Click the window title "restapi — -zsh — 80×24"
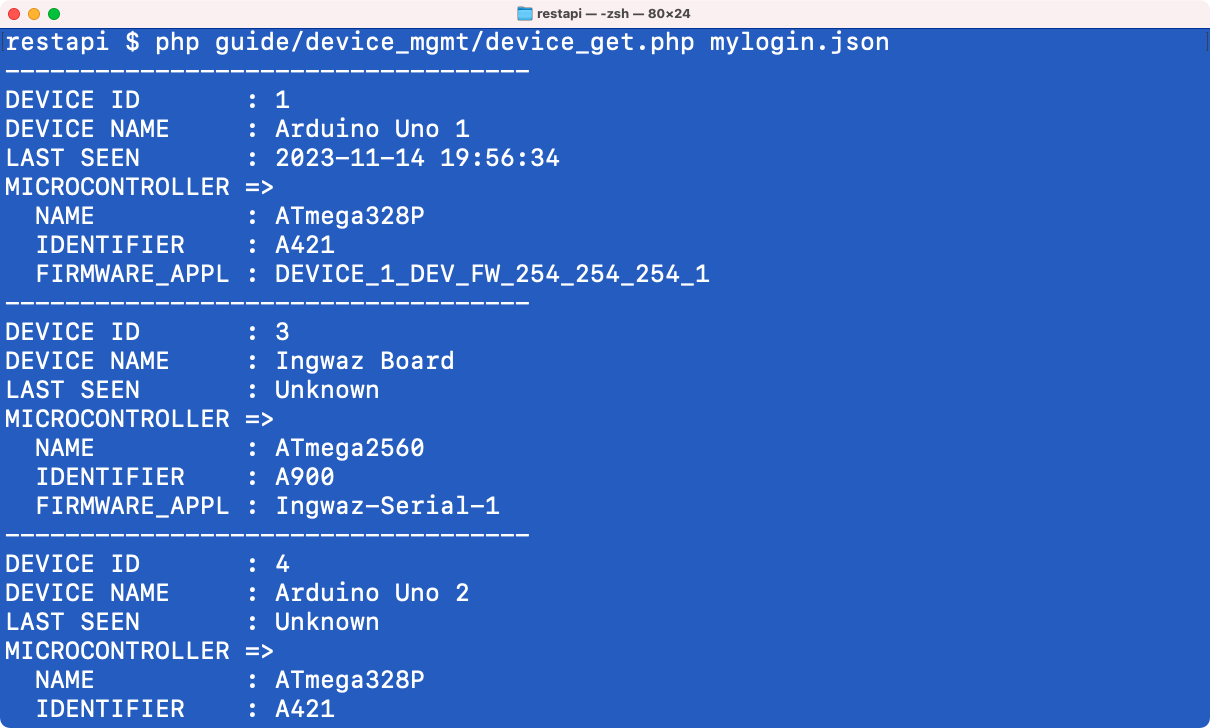Image resolution: width=1210 pixels, height=728 pixels. pyautogui.click(x=615, y=14)
